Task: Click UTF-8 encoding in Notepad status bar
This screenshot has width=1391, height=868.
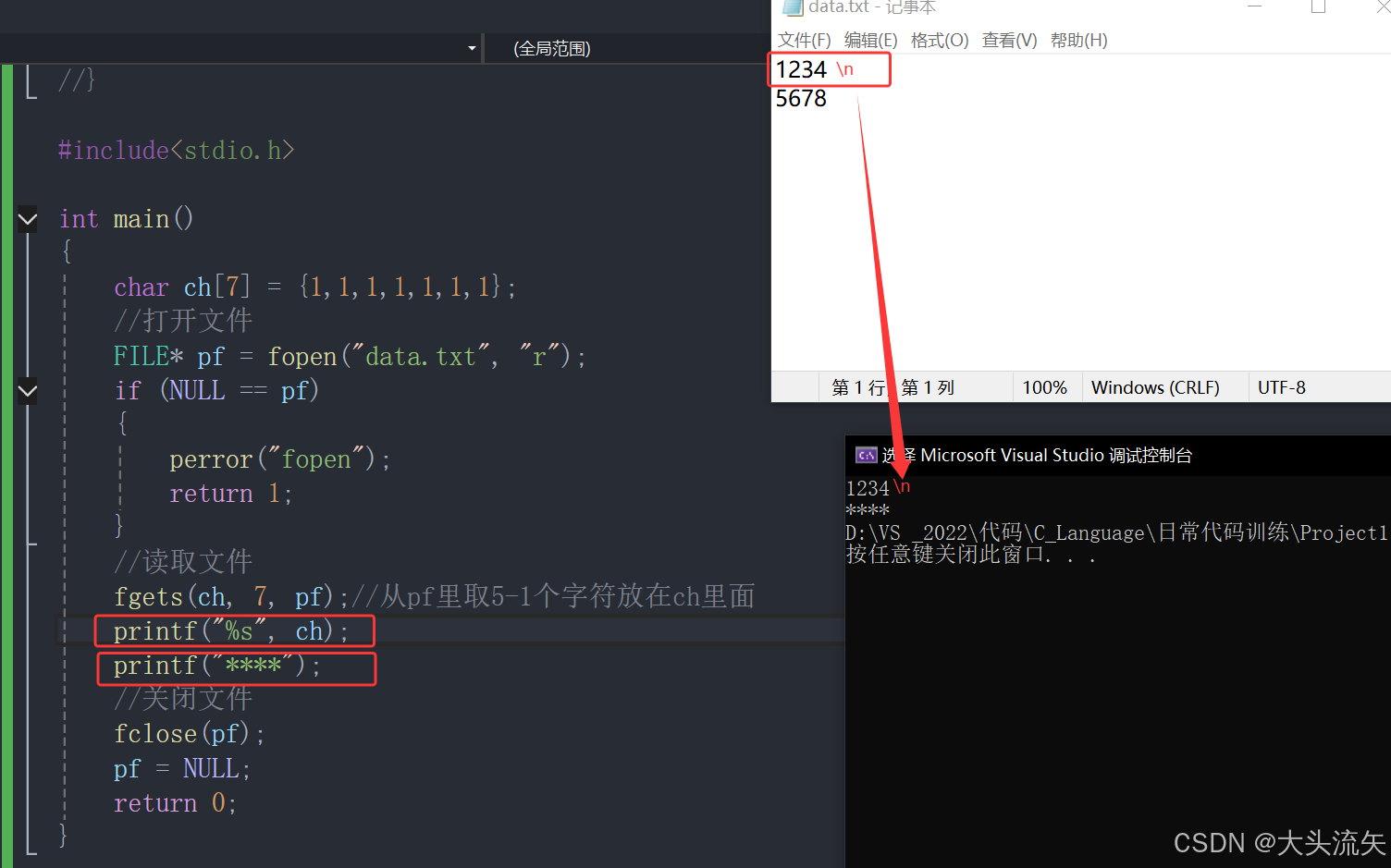Action: [x=1282, y=387]
